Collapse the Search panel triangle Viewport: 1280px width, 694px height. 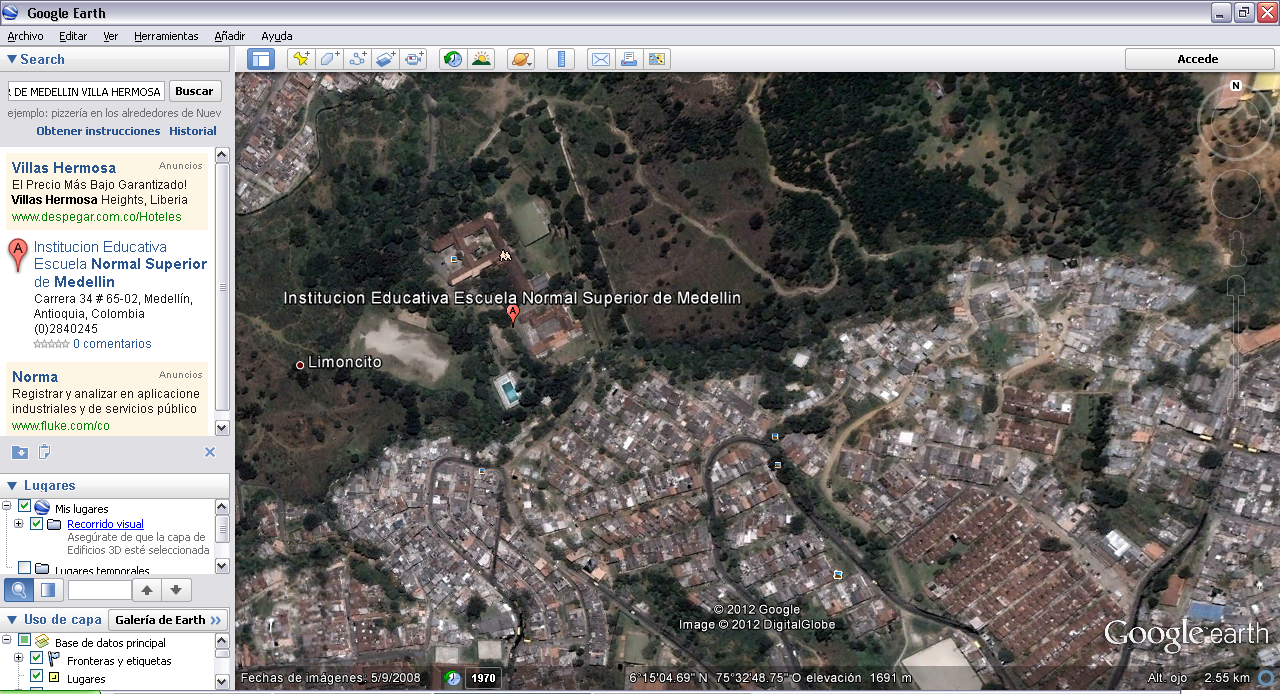pyautogui.click(x=11, y=59)
